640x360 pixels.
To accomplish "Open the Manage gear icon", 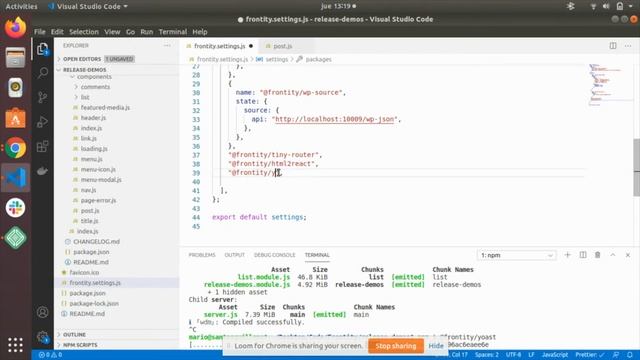I will coord(42,337).
